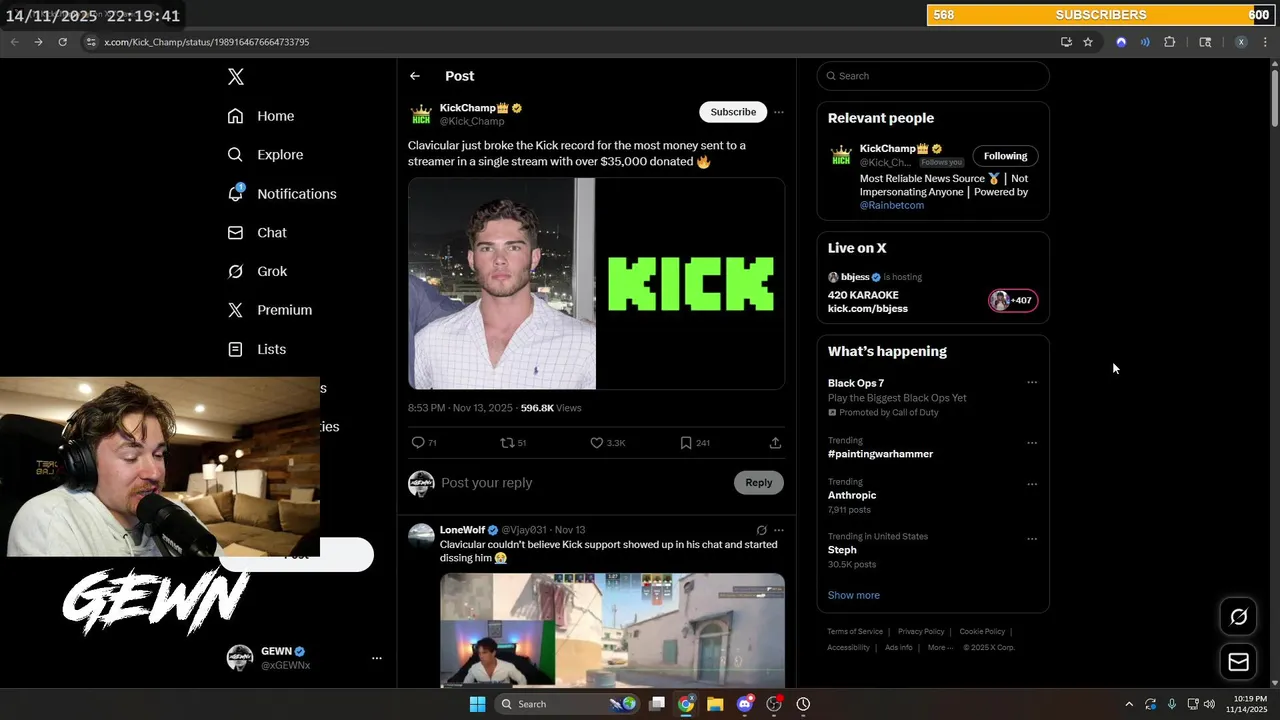Go to Explore in the sidebar
This screenshot has width=1280, height=720.
click(265, 155)
